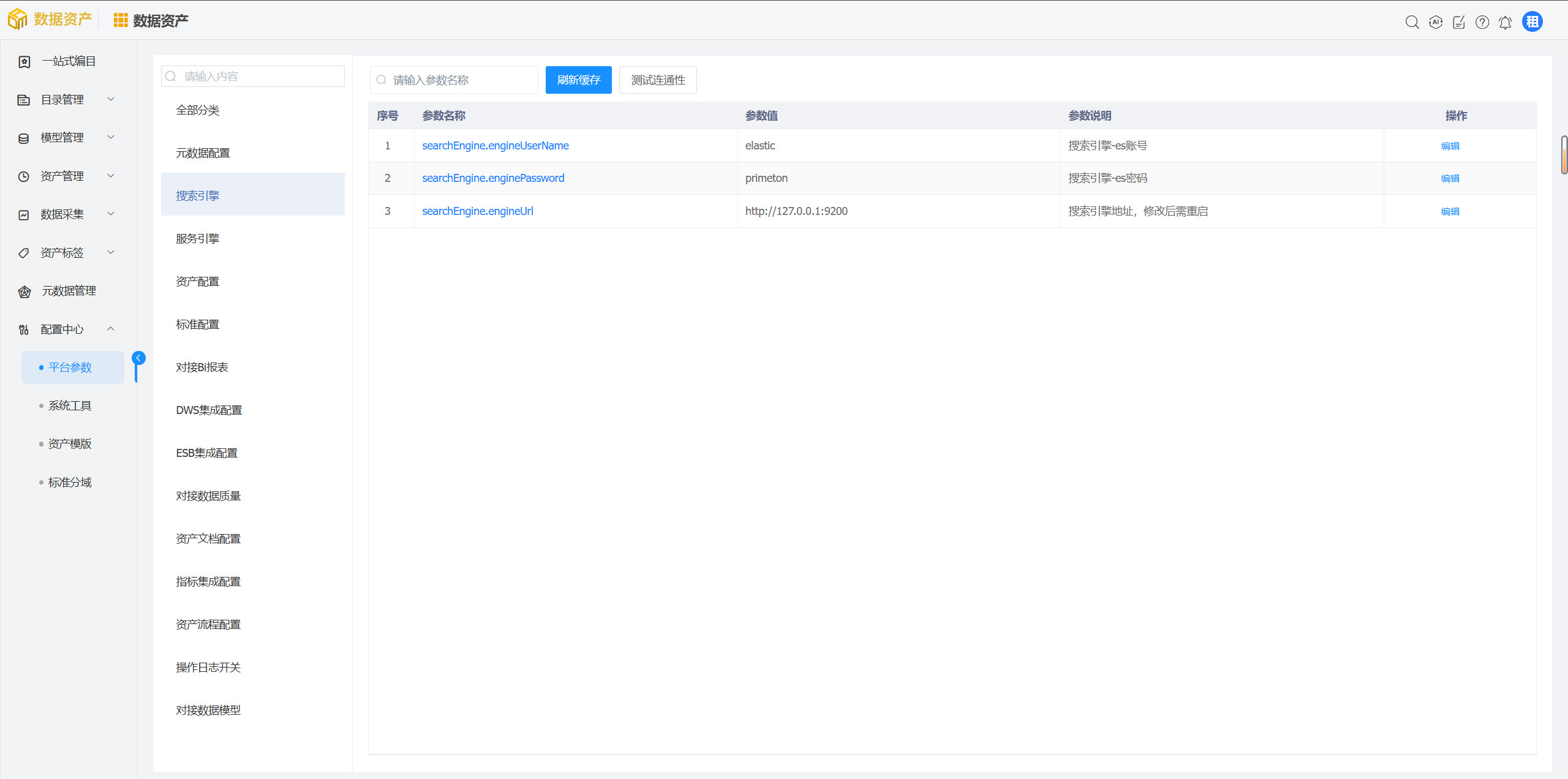
Task: Select the 元数据配置 category
Action: click(203, 153)
